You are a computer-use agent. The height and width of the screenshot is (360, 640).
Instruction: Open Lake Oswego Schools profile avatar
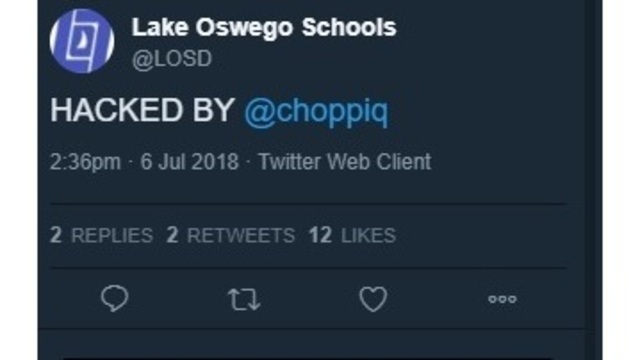pyautogui.click(x=82, y=41)
